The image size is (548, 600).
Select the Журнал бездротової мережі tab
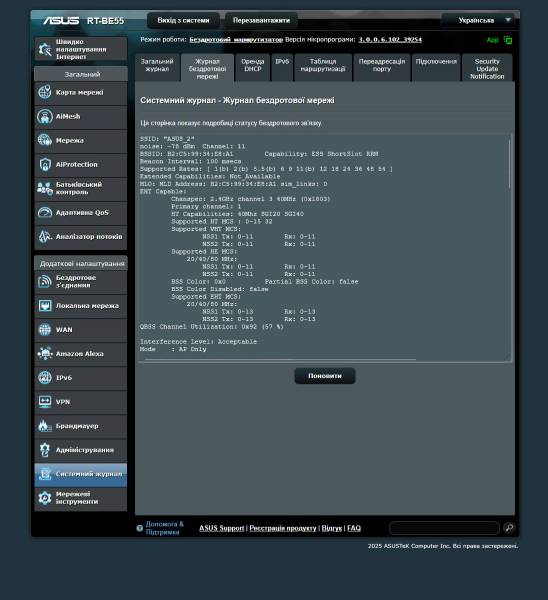coord(207,67)
